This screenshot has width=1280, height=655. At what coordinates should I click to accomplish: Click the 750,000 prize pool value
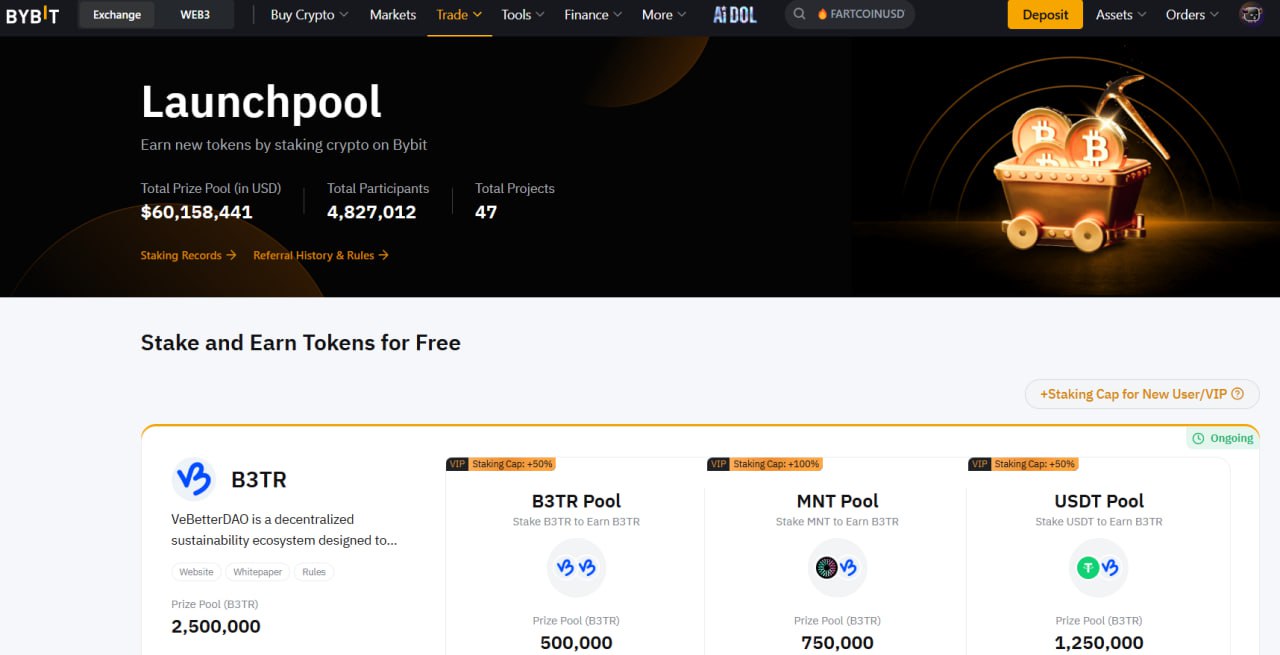pos(837,643)
